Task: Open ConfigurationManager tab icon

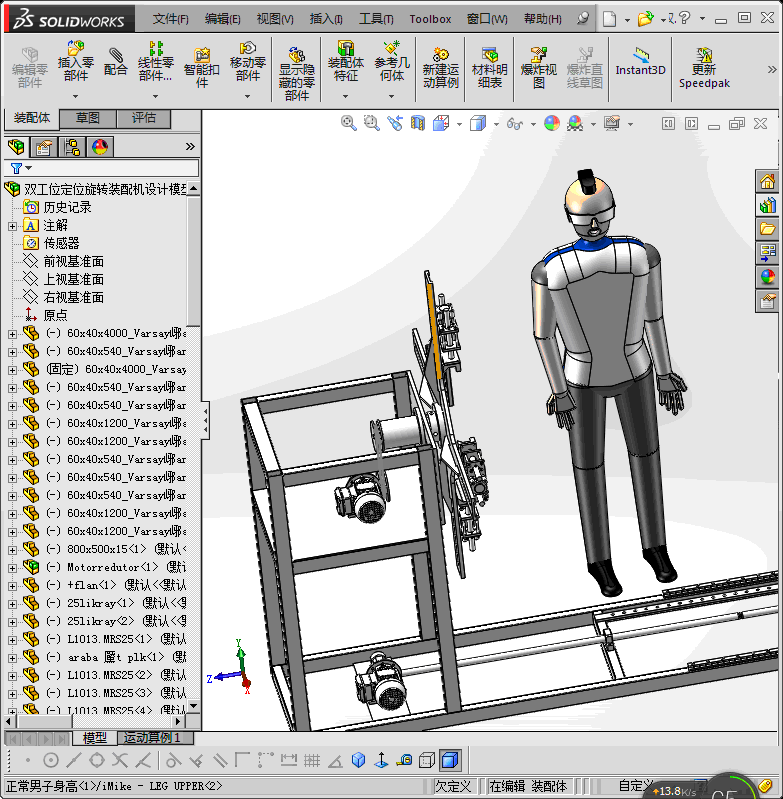Action: point(72,147)
